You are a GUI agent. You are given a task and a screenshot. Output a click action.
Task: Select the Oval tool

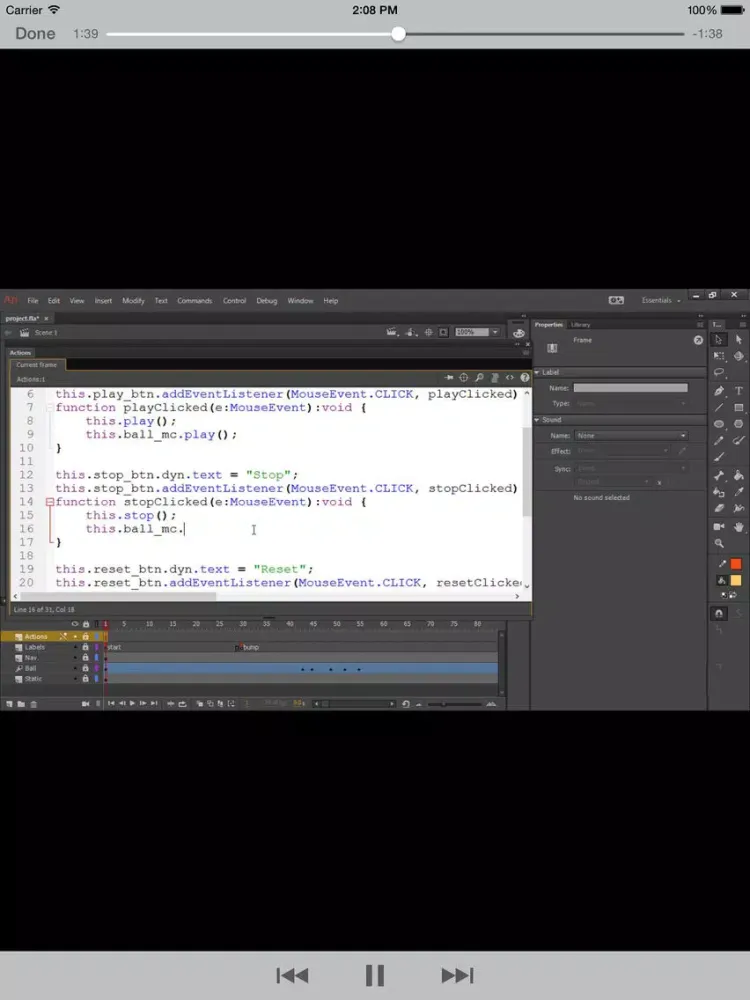[x=719, y=423]
